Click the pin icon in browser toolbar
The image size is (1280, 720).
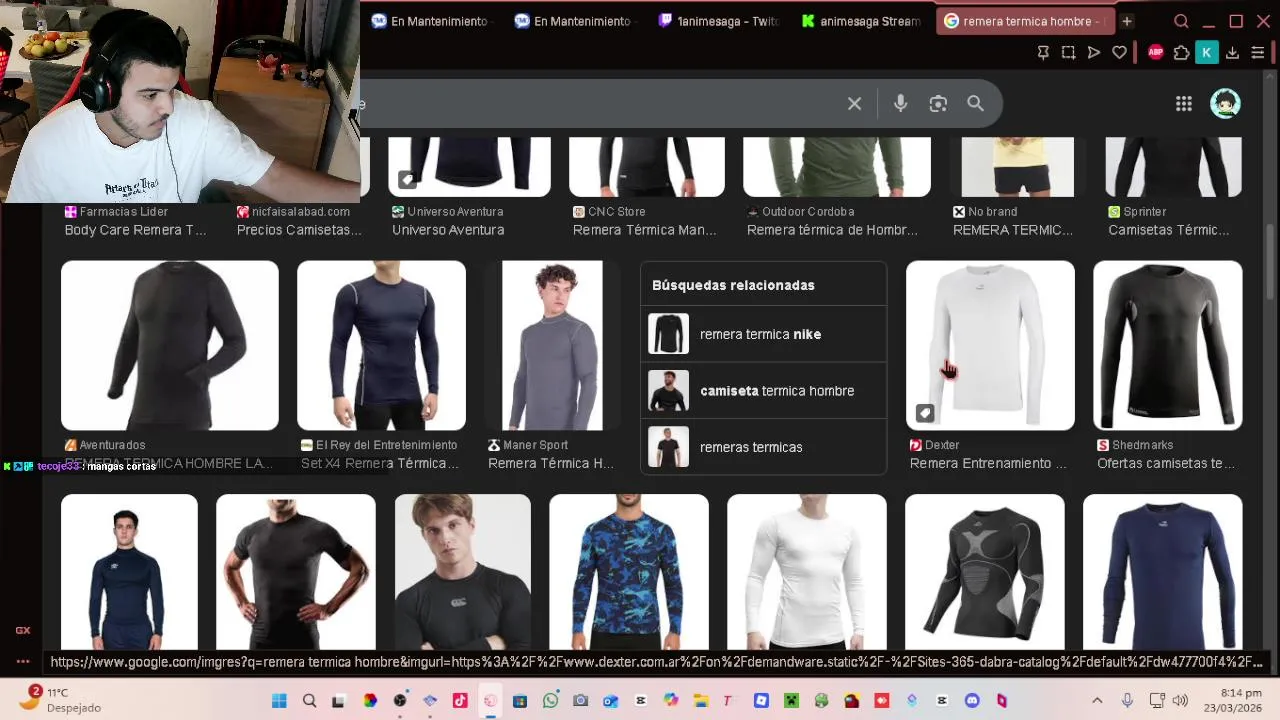(x=1043, y=52)
